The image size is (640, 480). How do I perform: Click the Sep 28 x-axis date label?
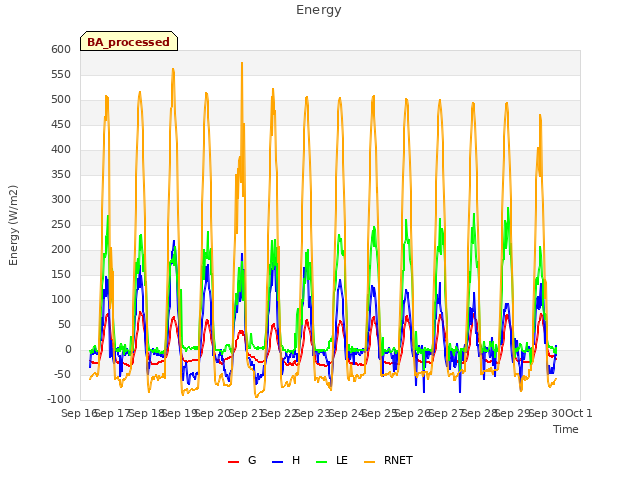479,413
